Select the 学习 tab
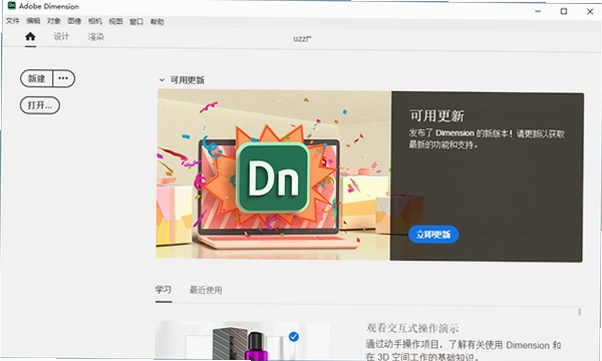 163,289
